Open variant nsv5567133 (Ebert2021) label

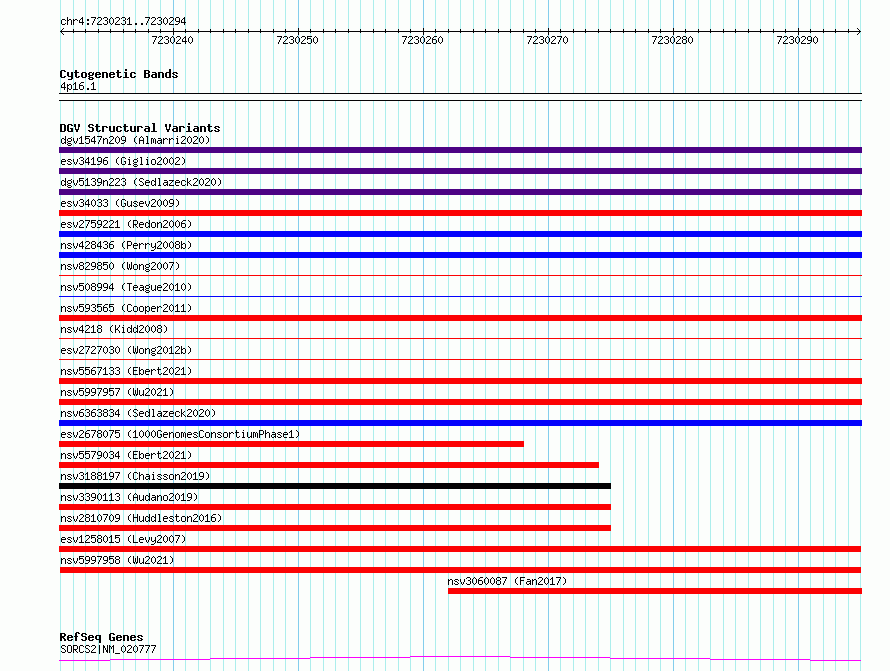click(x=126, y=371)
